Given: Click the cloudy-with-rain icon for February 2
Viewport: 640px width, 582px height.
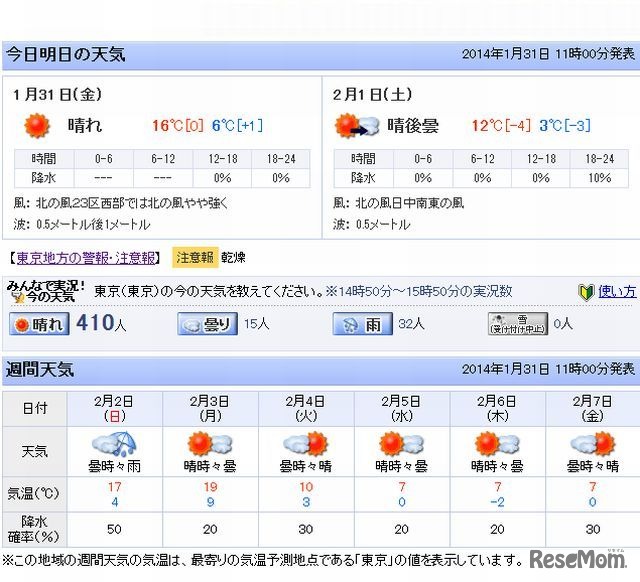Looking at the screenshot, I should tap(114, 444).
